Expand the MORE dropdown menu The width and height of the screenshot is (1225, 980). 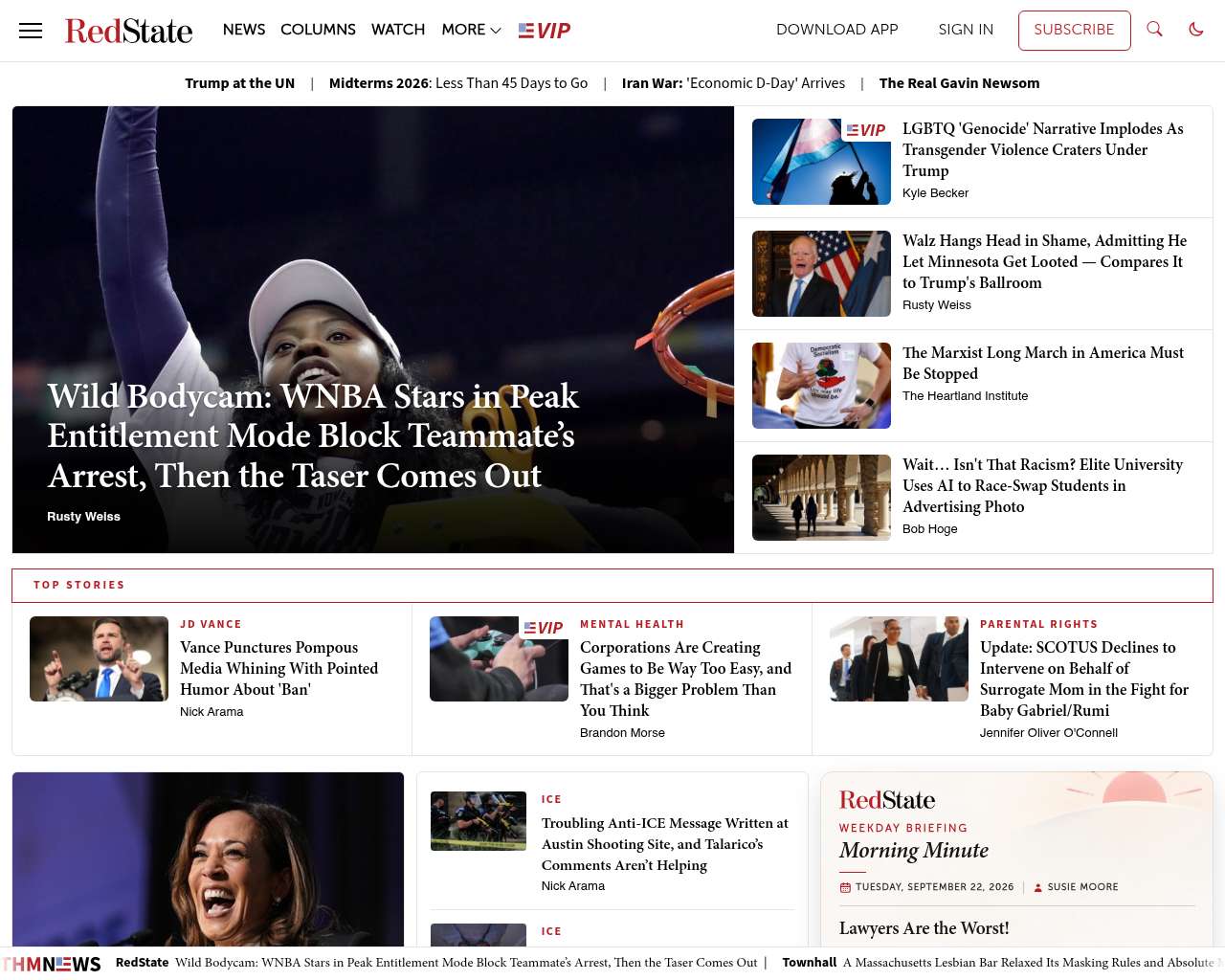click(471, 30)
